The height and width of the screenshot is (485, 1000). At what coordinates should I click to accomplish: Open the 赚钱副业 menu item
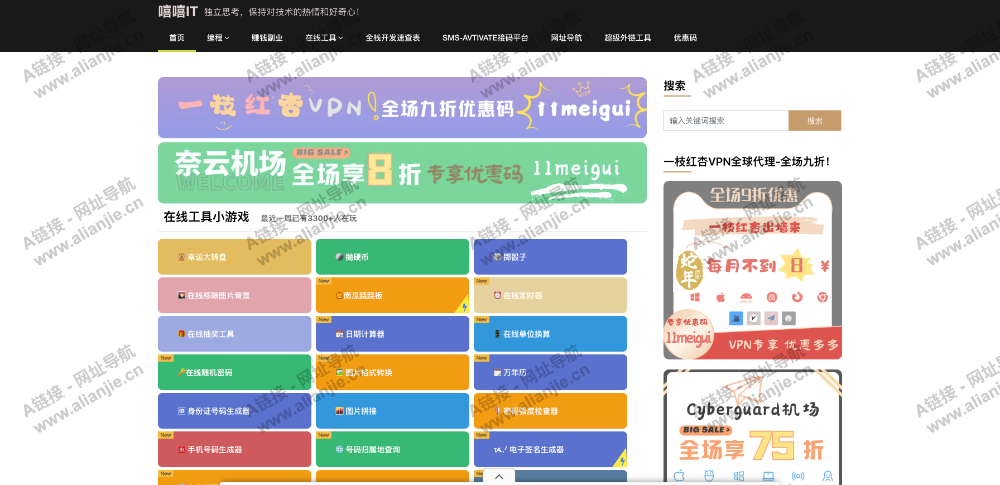[x=267, y=38]
